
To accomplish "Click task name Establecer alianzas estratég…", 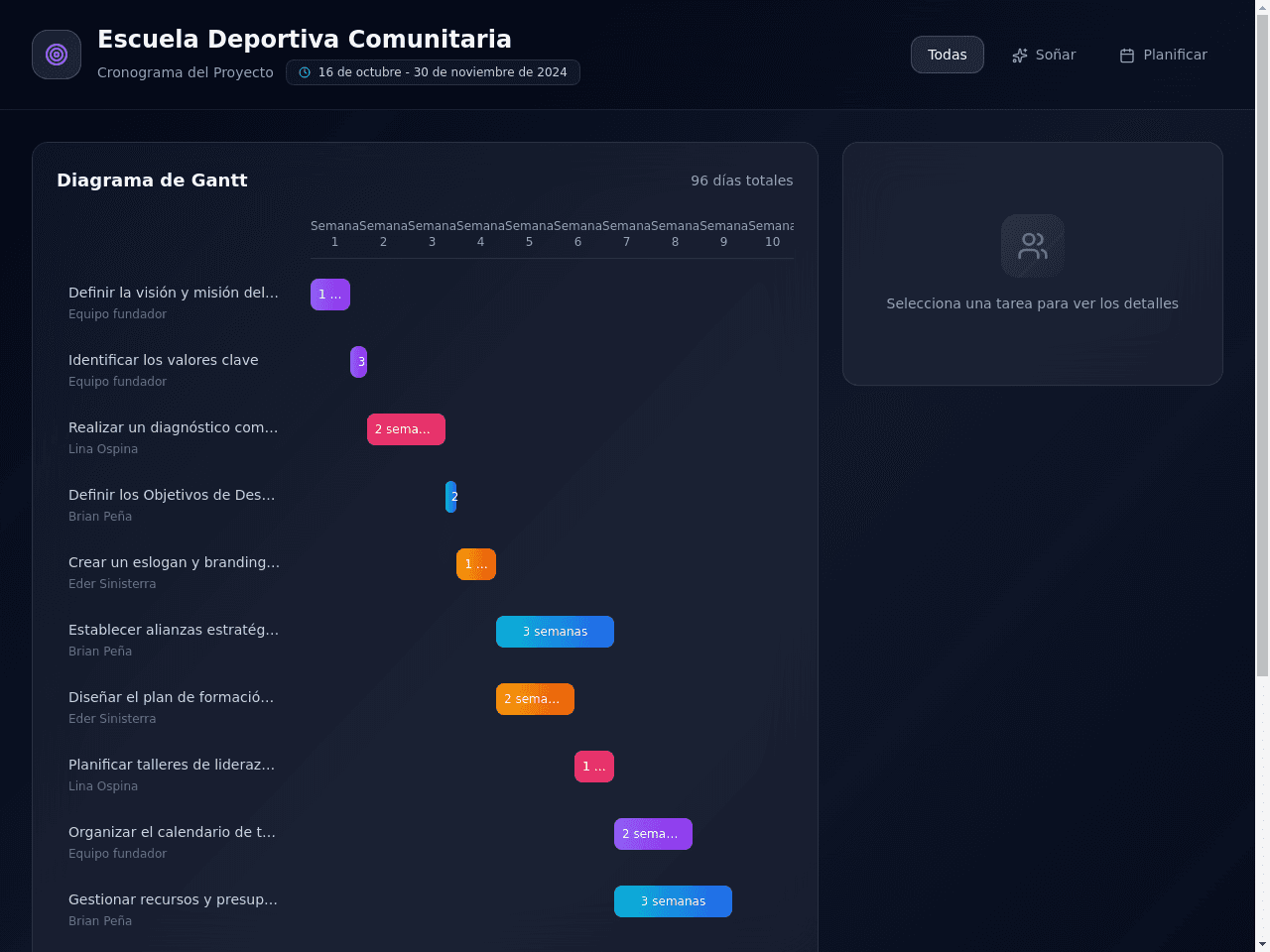I will 174,630.
